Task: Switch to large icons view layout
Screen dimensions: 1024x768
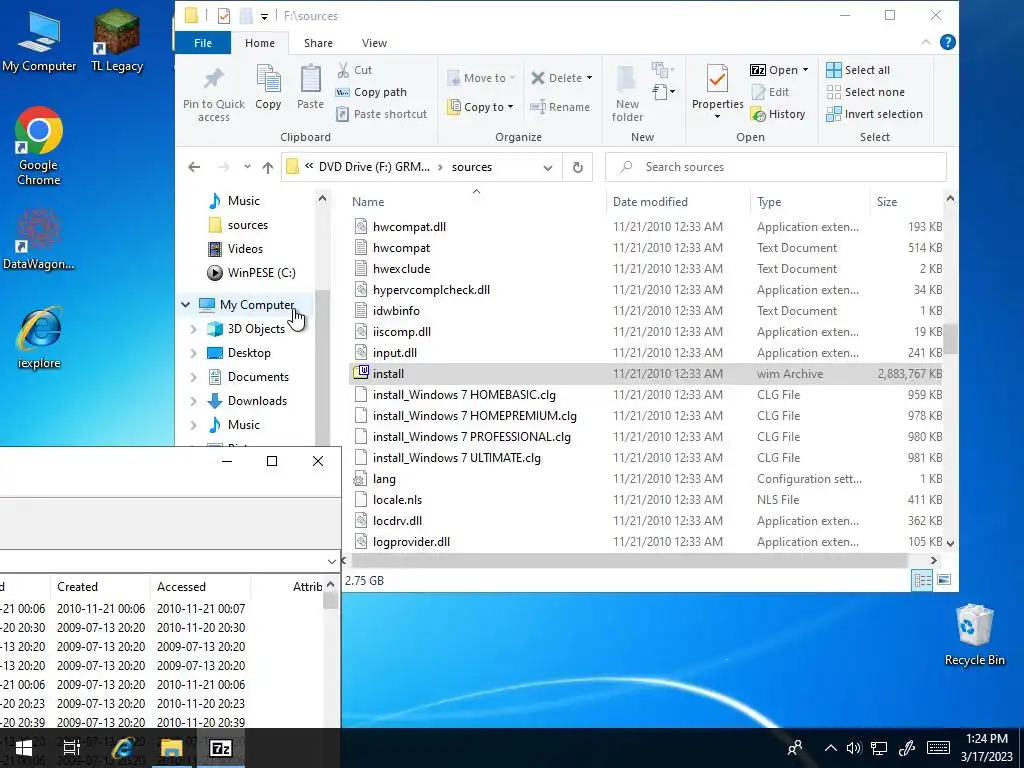Action: pos(944,580)
